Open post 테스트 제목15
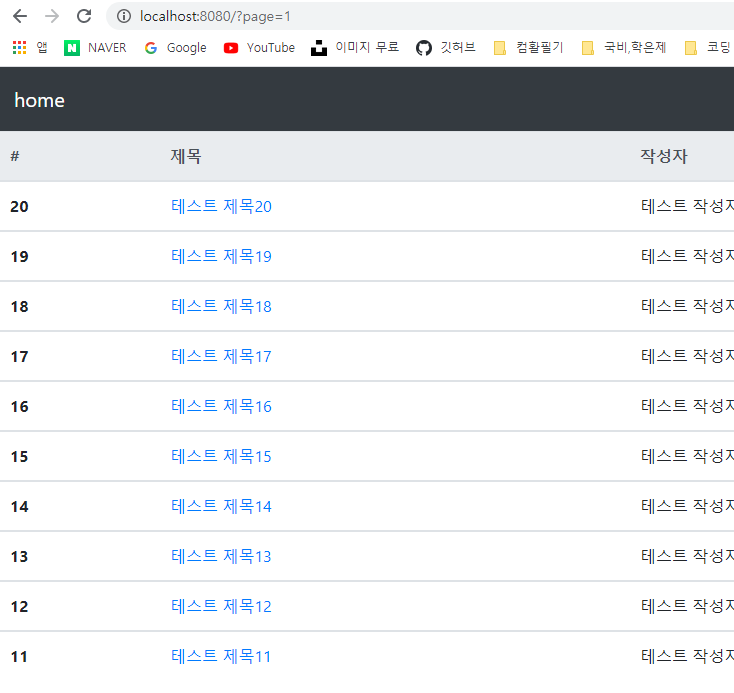Viewport: 734px width, 693px height. (x=221, y=457)
